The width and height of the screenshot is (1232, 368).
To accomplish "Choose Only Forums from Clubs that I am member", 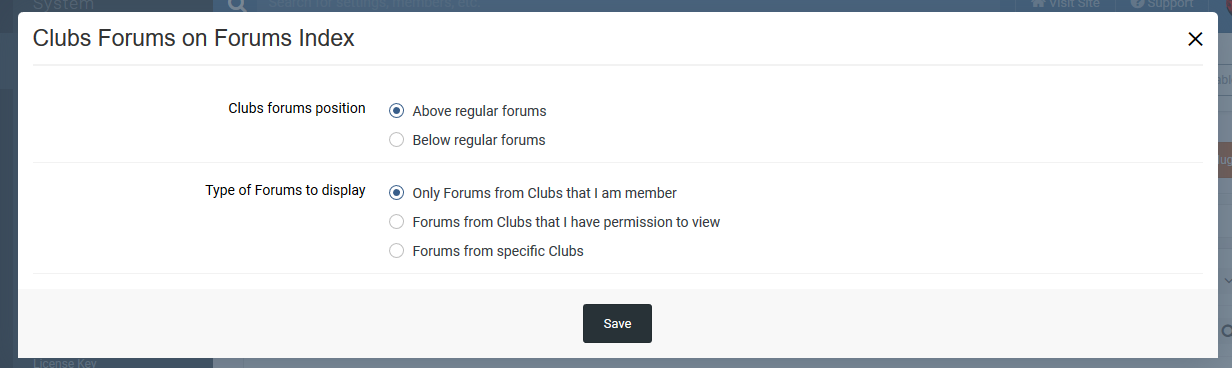I will (396, 193).
